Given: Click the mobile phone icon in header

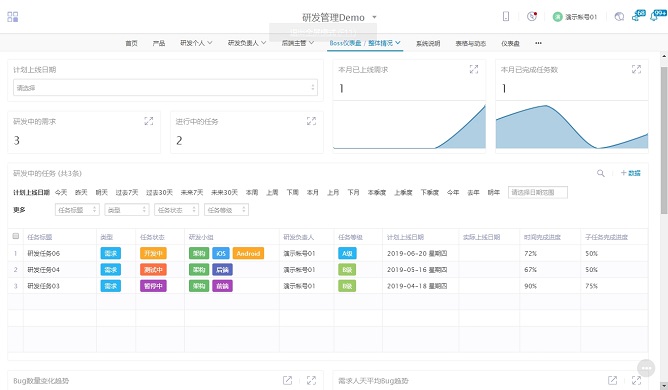Looking at the screenshot, I should click(x=506, y=17).
